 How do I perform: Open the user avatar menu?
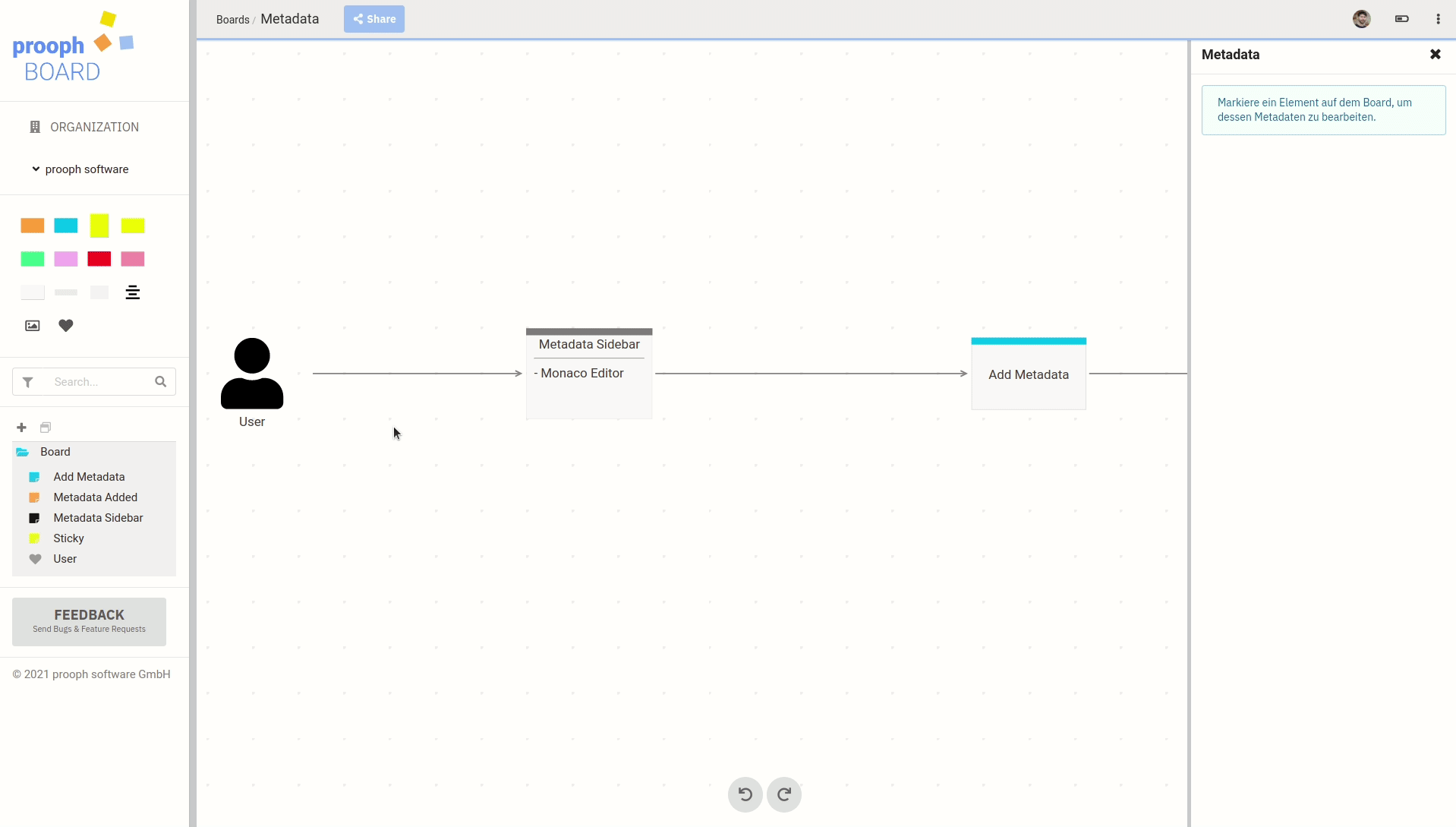tap(1362, 19)
